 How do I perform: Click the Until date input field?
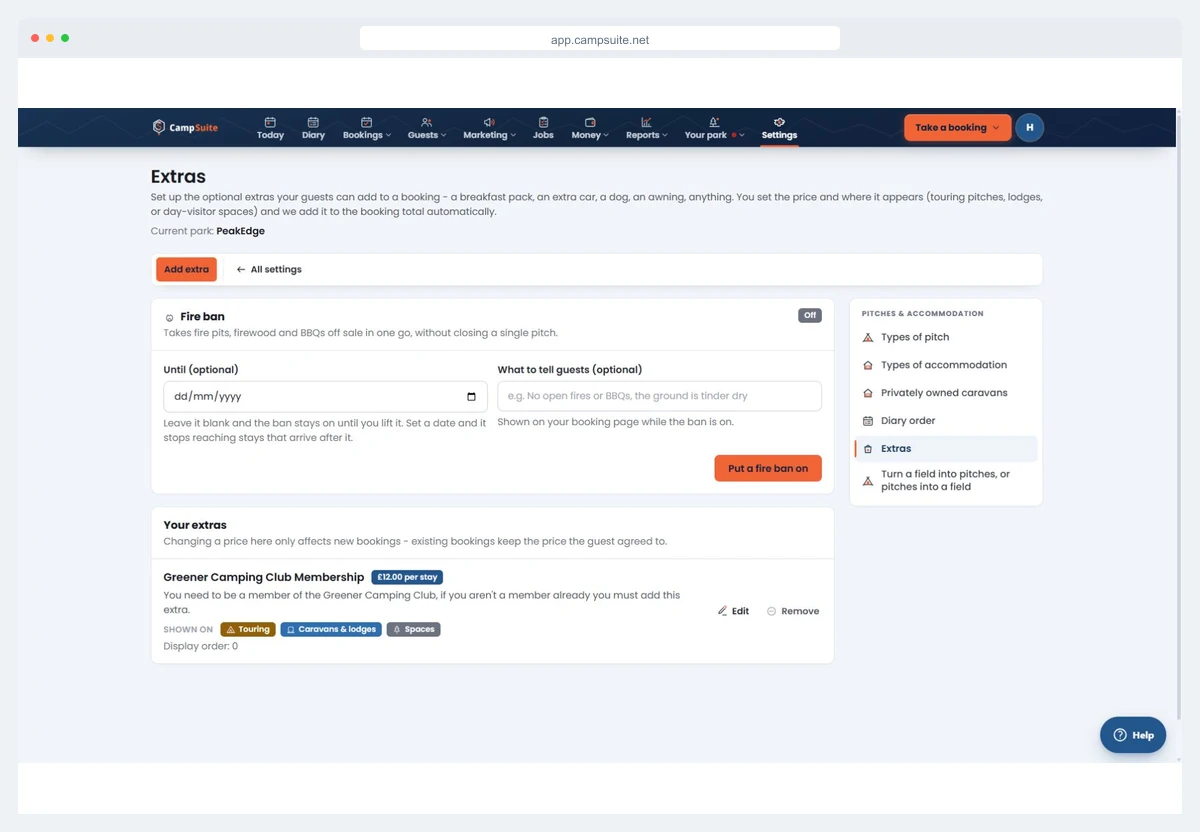click(326, 396)
